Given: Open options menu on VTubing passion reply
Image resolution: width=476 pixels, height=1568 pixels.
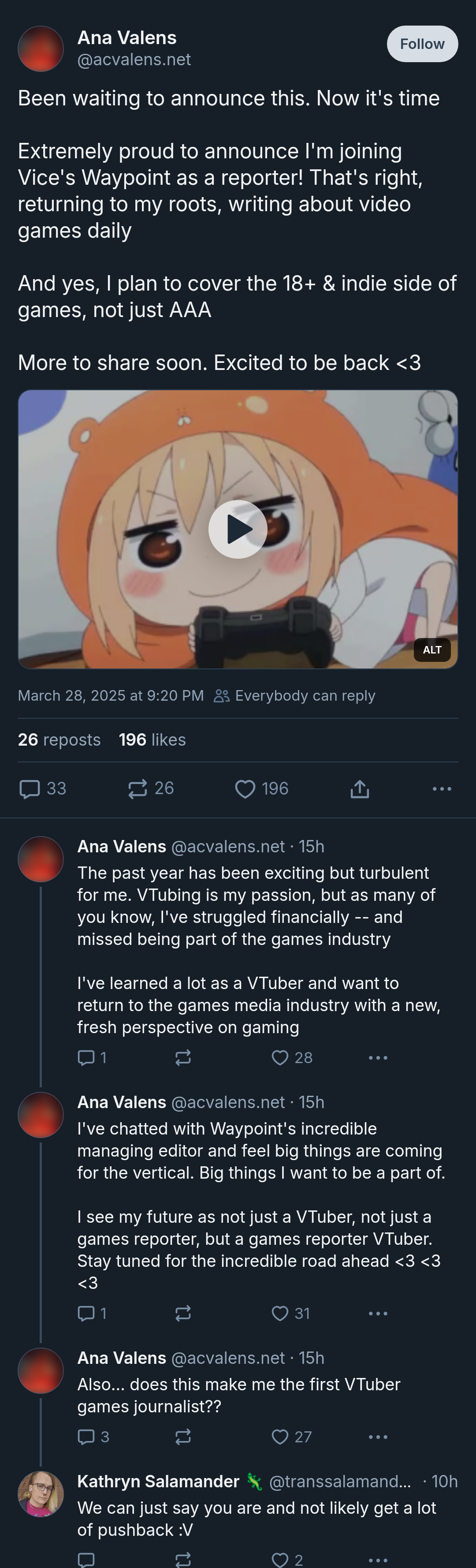Looking at the screenshot, I should click(378, 1058).
